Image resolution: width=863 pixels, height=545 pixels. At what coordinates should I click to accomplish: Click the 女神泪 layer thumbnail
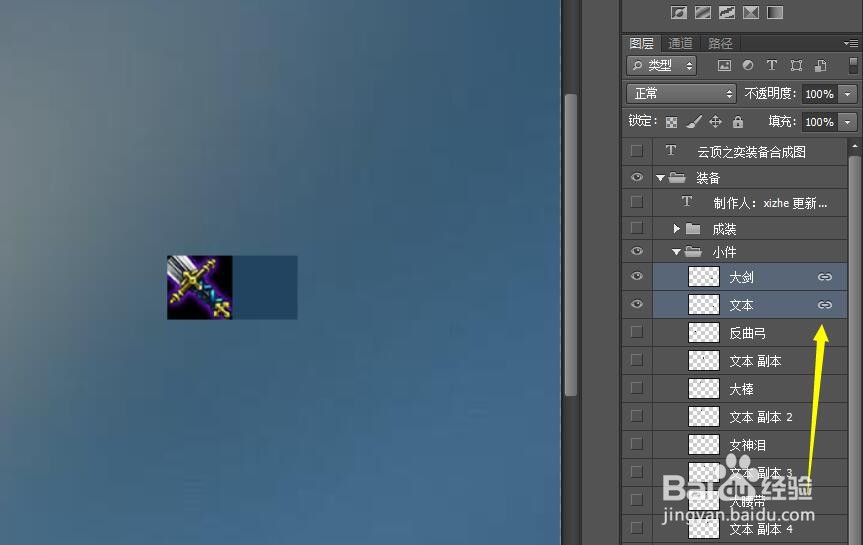click(704, 444)
